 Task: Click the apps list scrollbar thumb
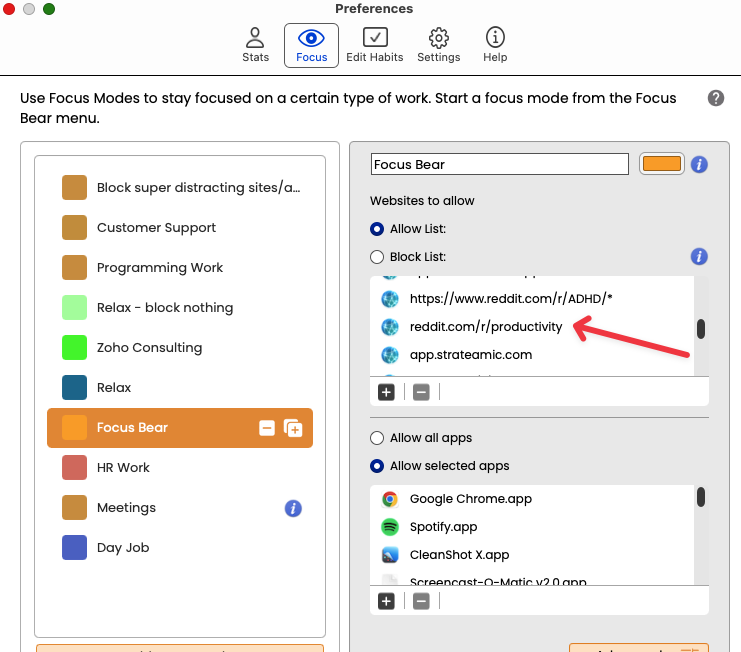pyautogui.click(x=701, y=497)
